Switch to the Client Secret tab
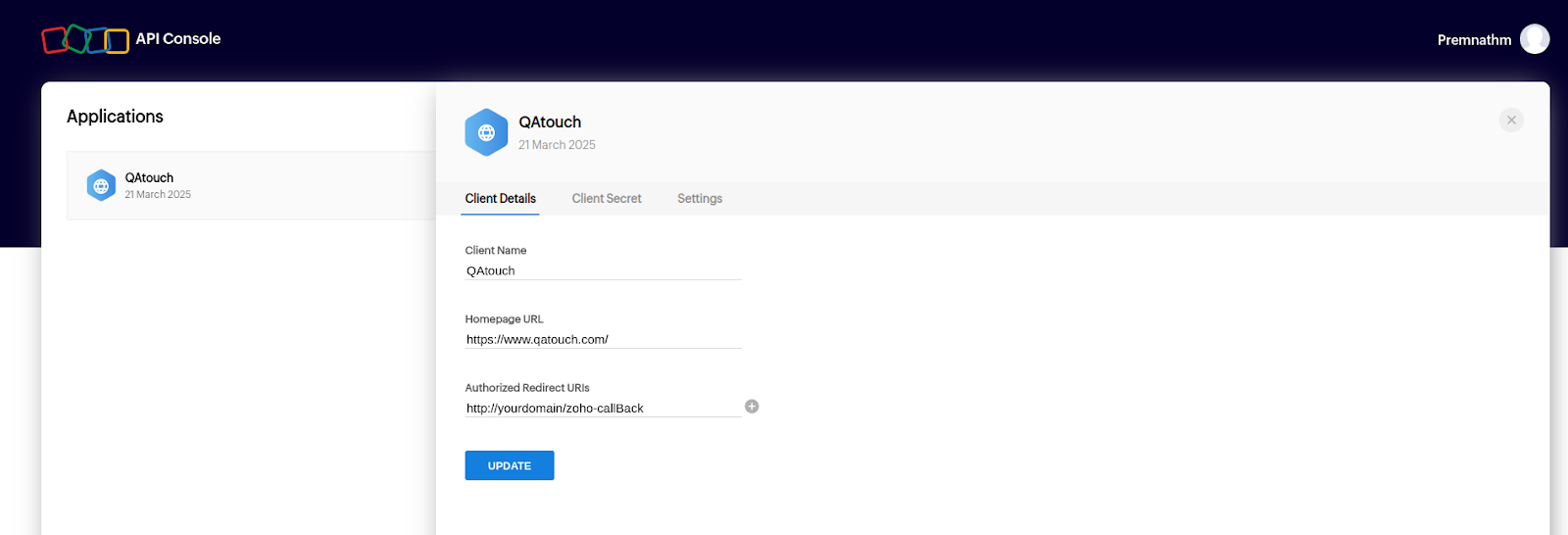1568x535 pixels. [x=607, y=198]
